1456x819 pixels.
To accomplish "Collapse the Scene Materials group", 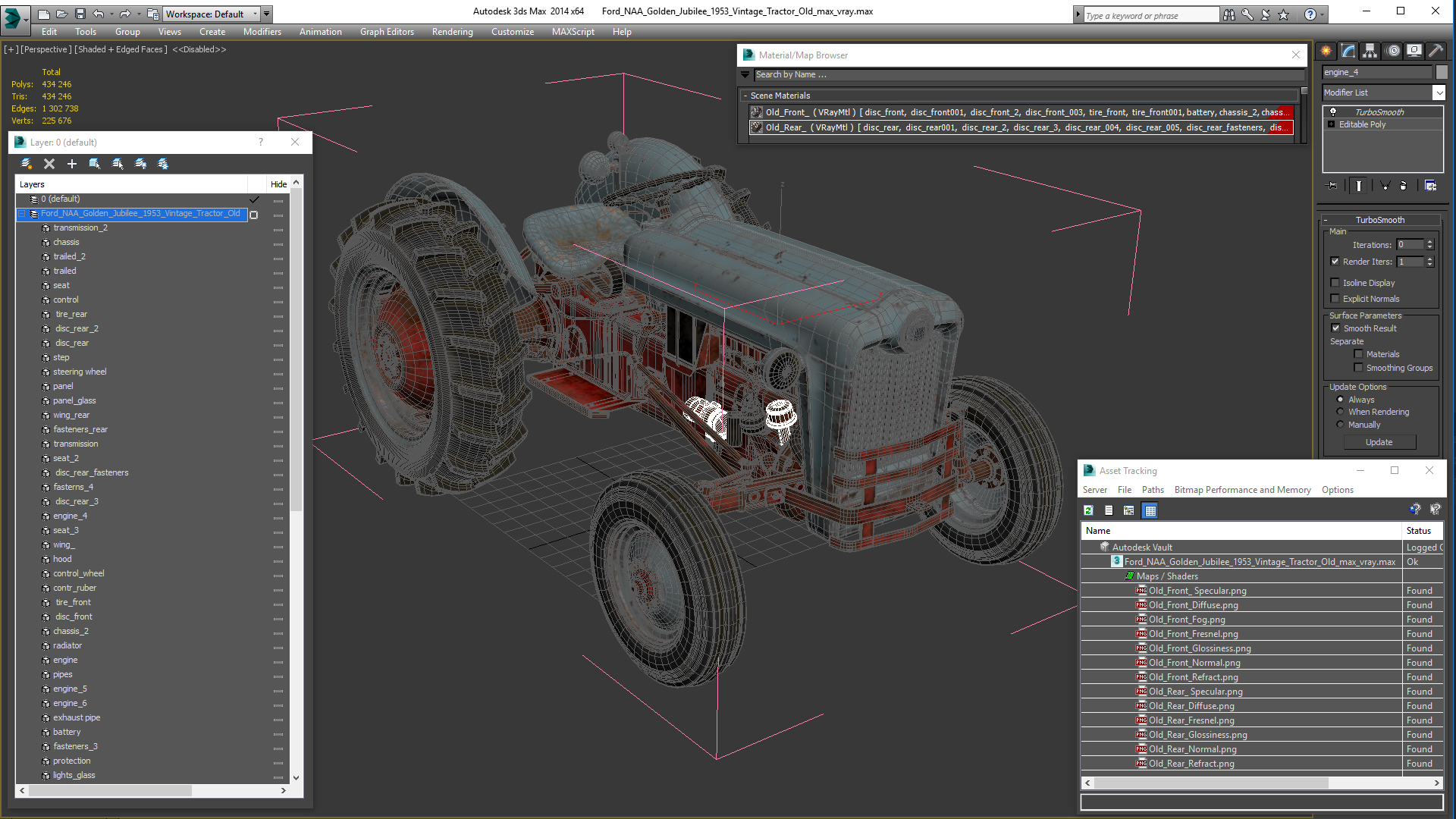I will click(x=745, y=96).
